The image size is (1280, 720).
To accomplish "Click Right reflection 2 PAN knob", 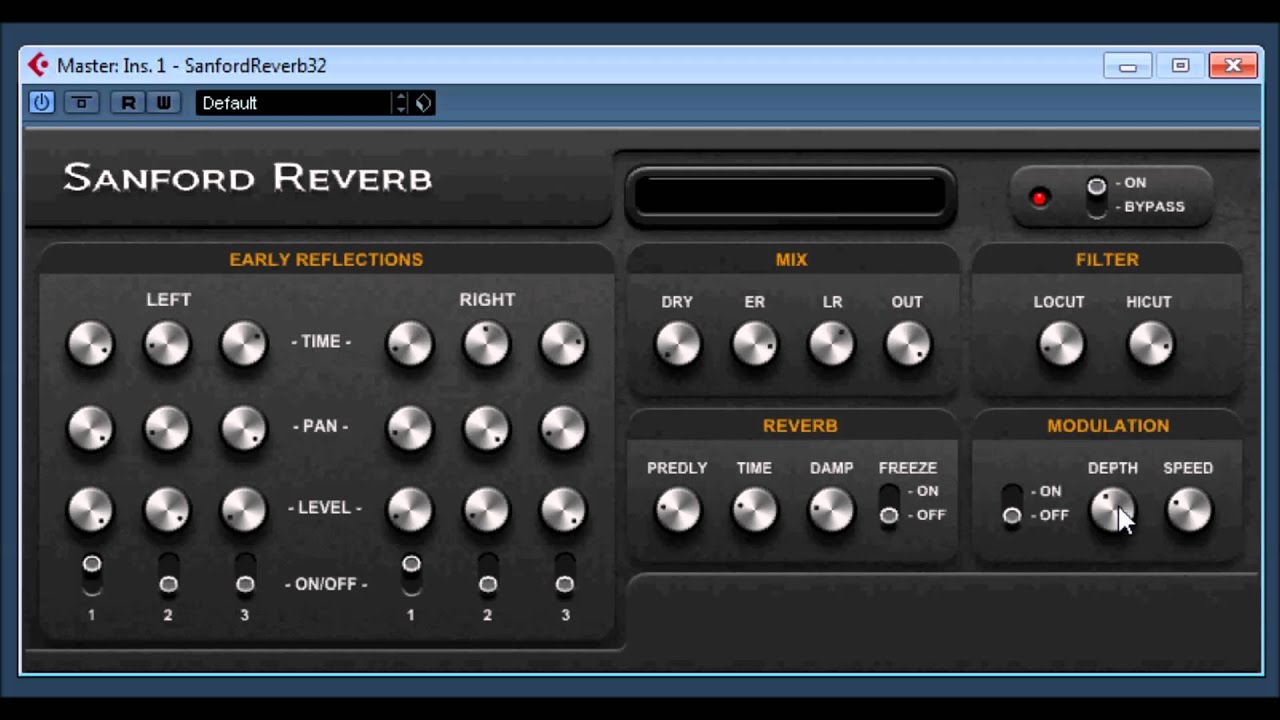I will (x=487, y=428).
